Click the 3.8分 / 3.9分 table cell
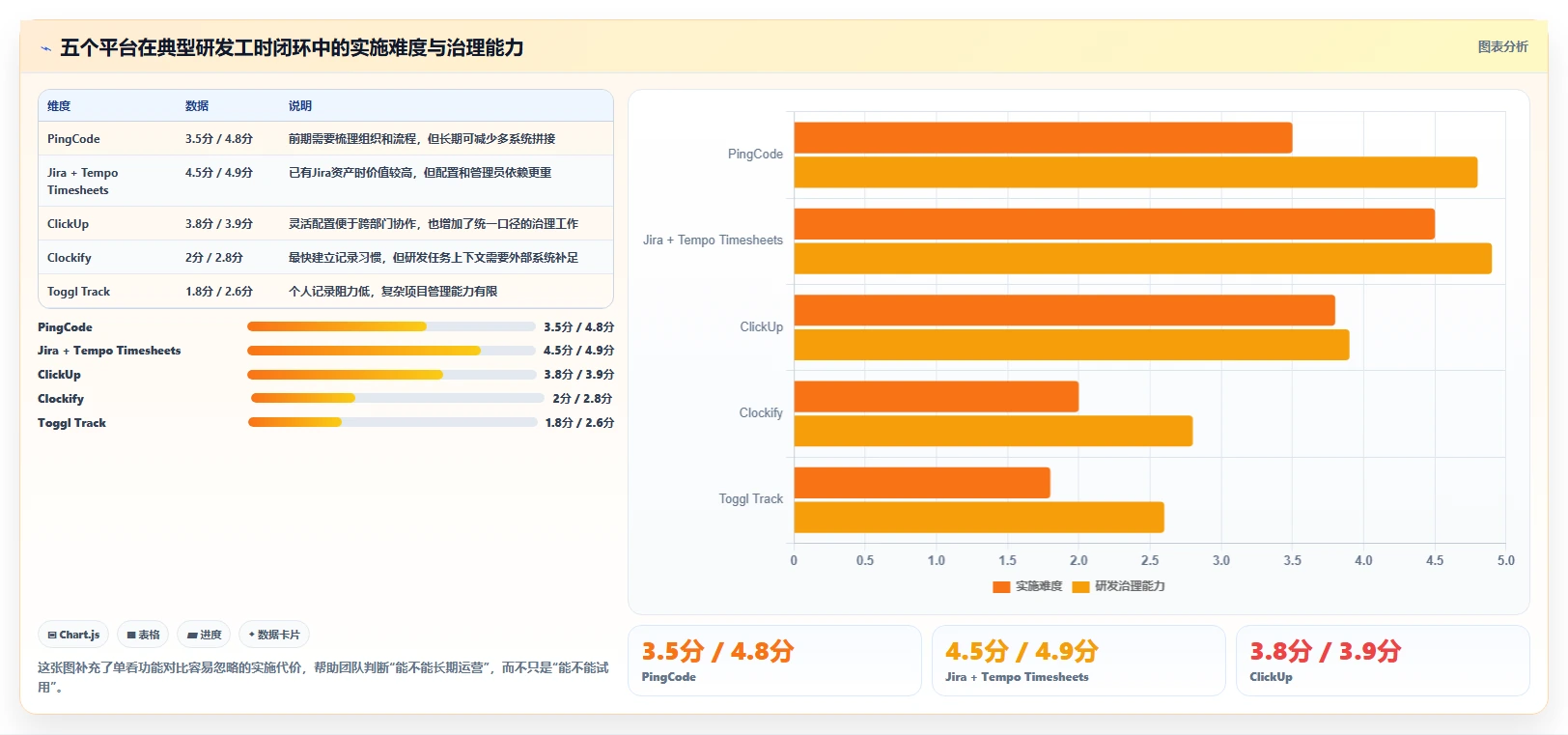 [219, 224]
